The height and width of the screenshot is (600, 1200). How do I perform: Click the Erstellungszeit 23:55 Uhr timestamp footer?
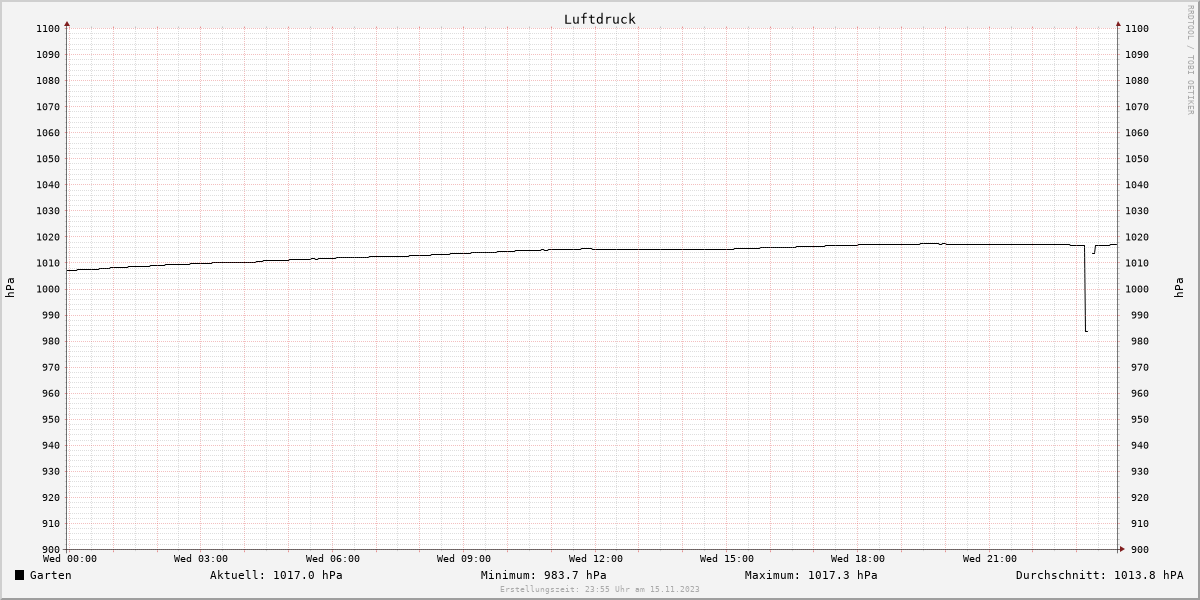(x=600, y=589)
